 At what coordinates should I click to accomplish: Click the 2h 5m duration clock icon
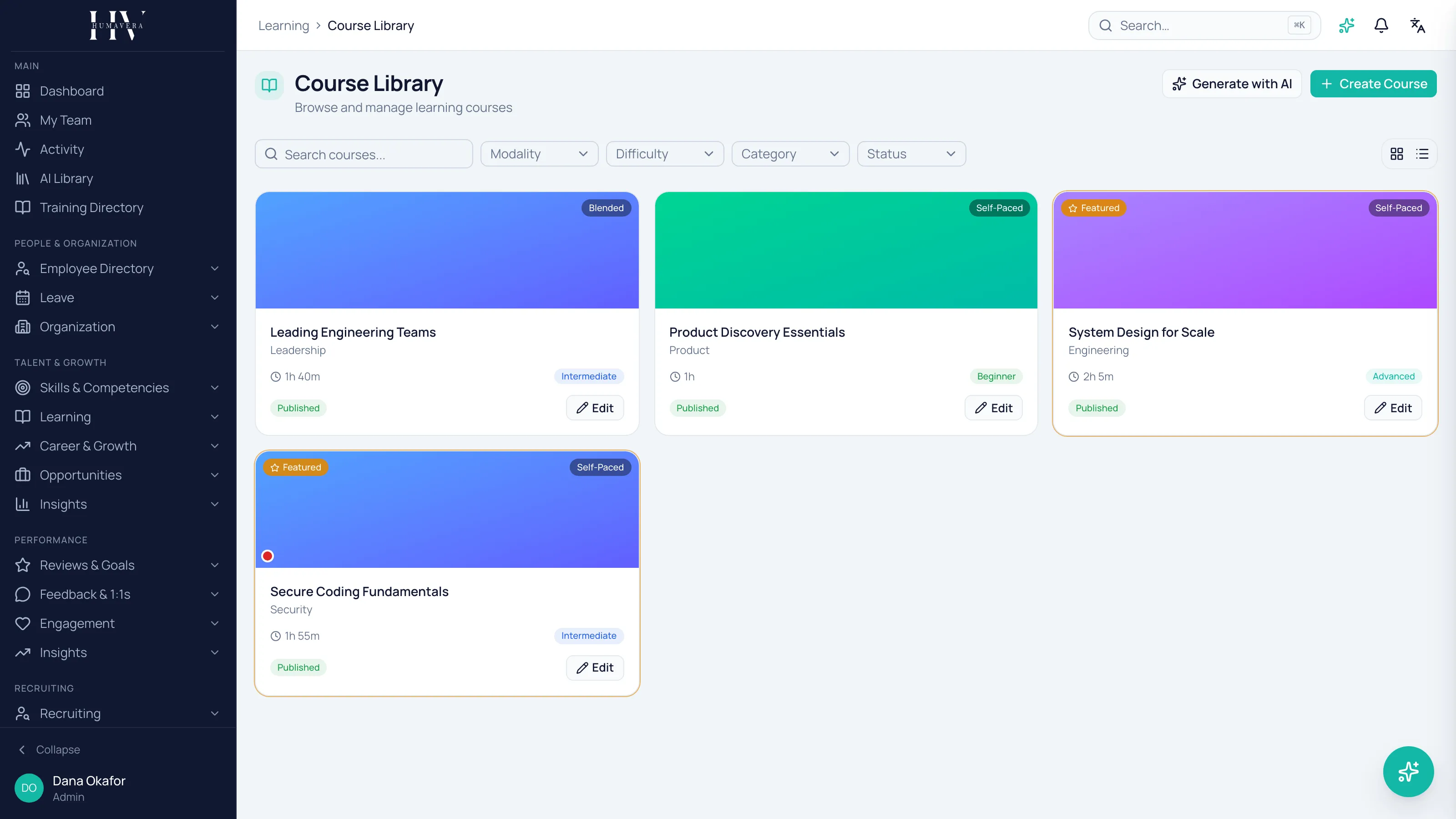[x=1073, y=376]
